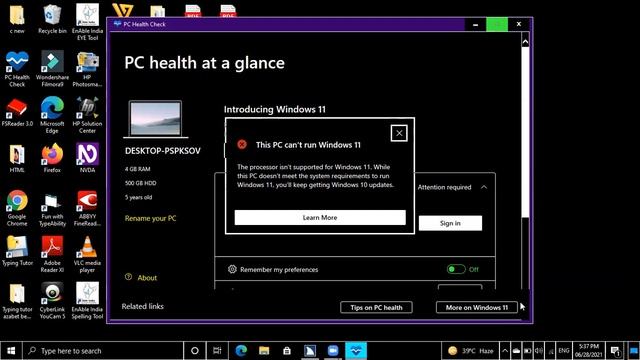Viewport: 640px width, 360px height.
Task: Open NVDA desktop shortcut
Action: (87, 159)
